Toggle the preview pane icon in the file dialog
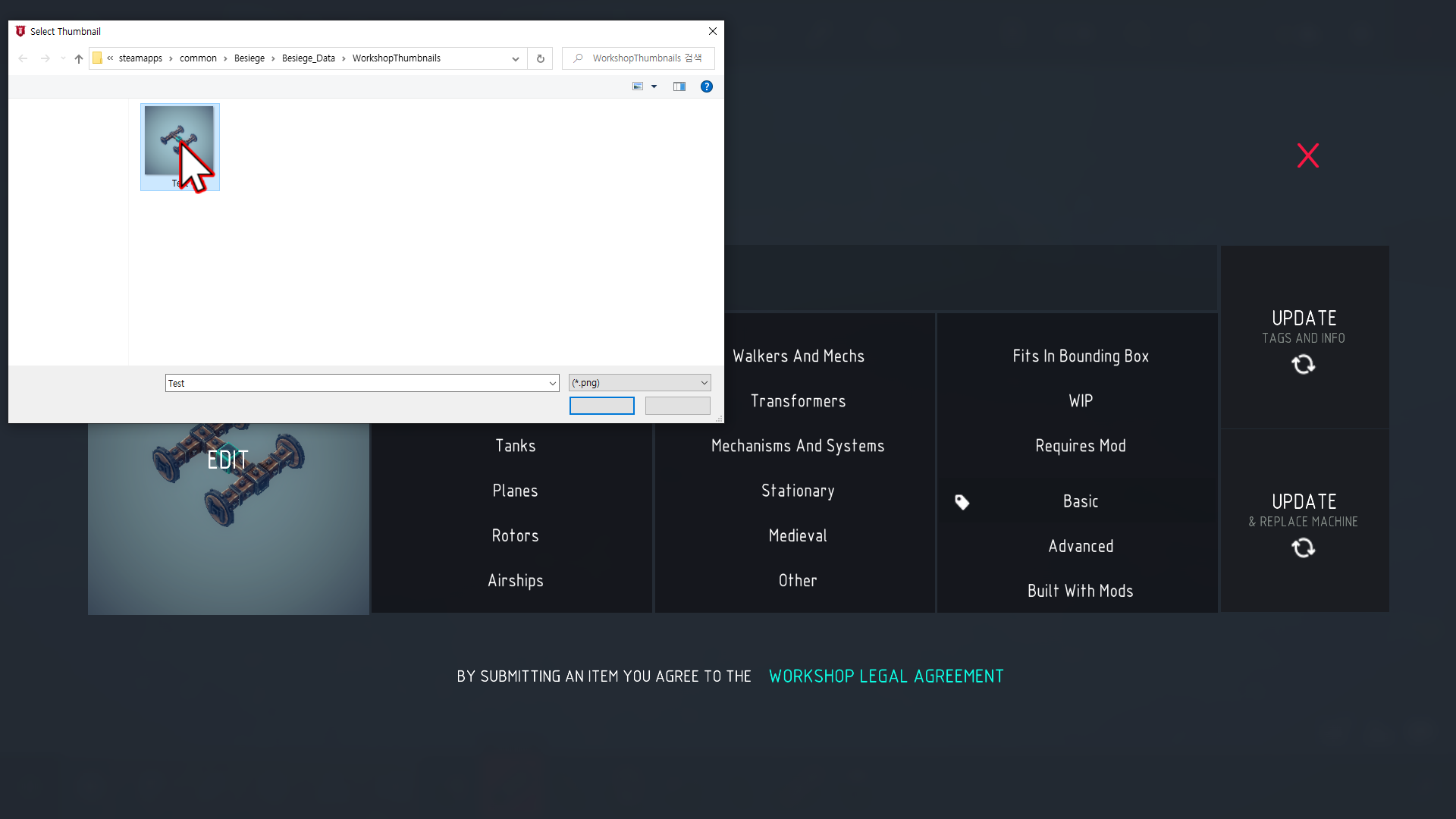1456x819 pixels. pyautogui.click(x=679, y=86)
